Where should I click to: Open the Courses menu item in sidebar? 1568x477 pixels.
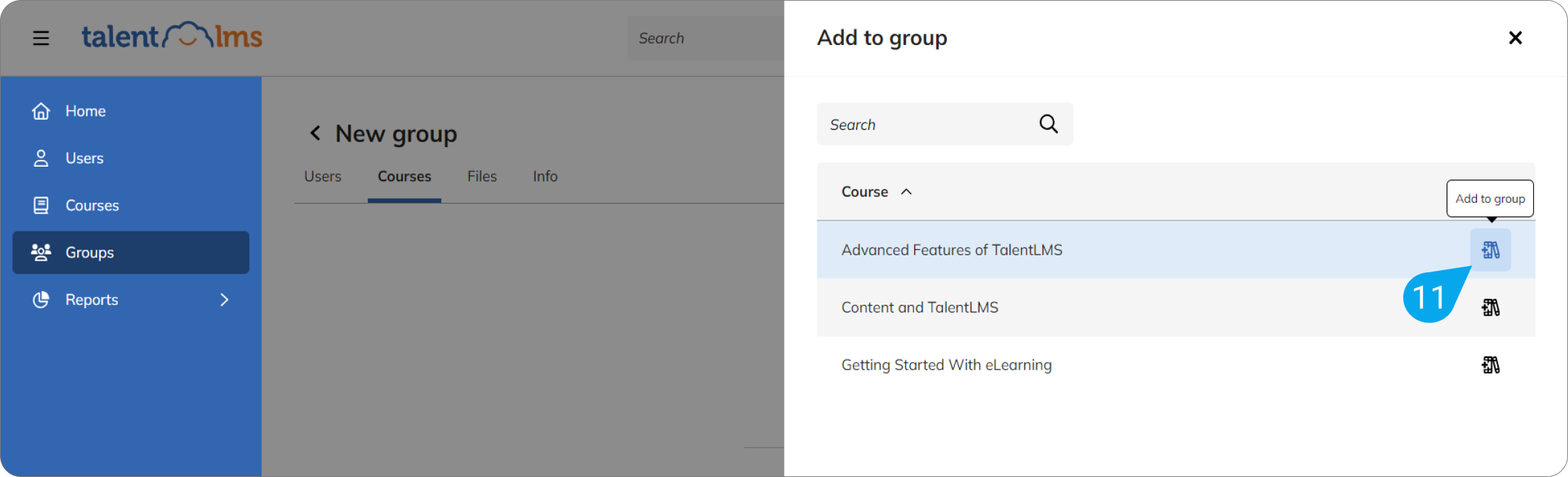[x=131, y=205]
